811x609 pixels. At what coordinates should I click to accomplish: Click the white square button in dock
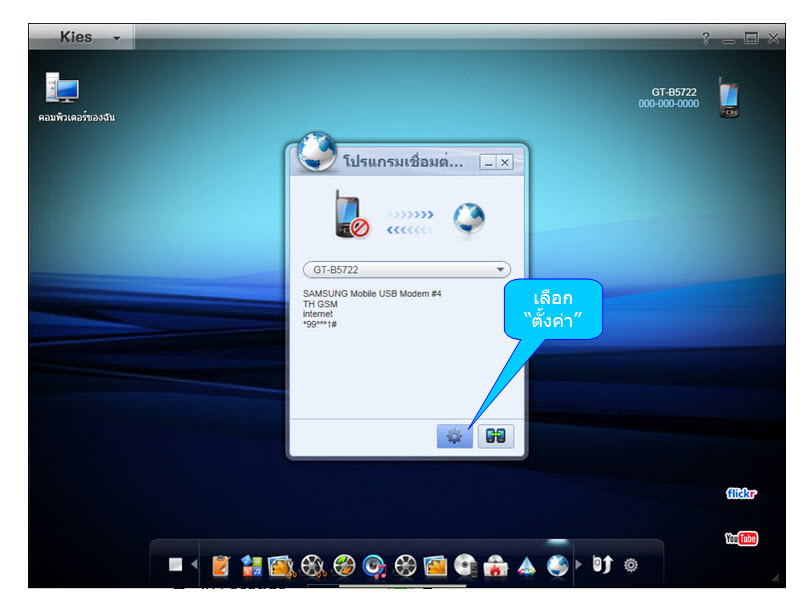tap(175, 565)
